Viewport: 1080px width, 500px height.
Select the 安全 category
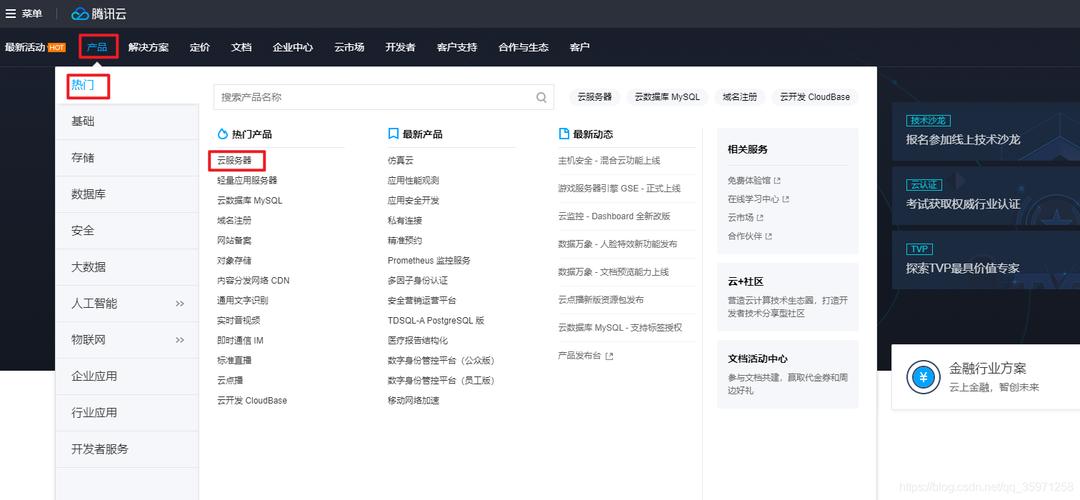pos(127,231)
